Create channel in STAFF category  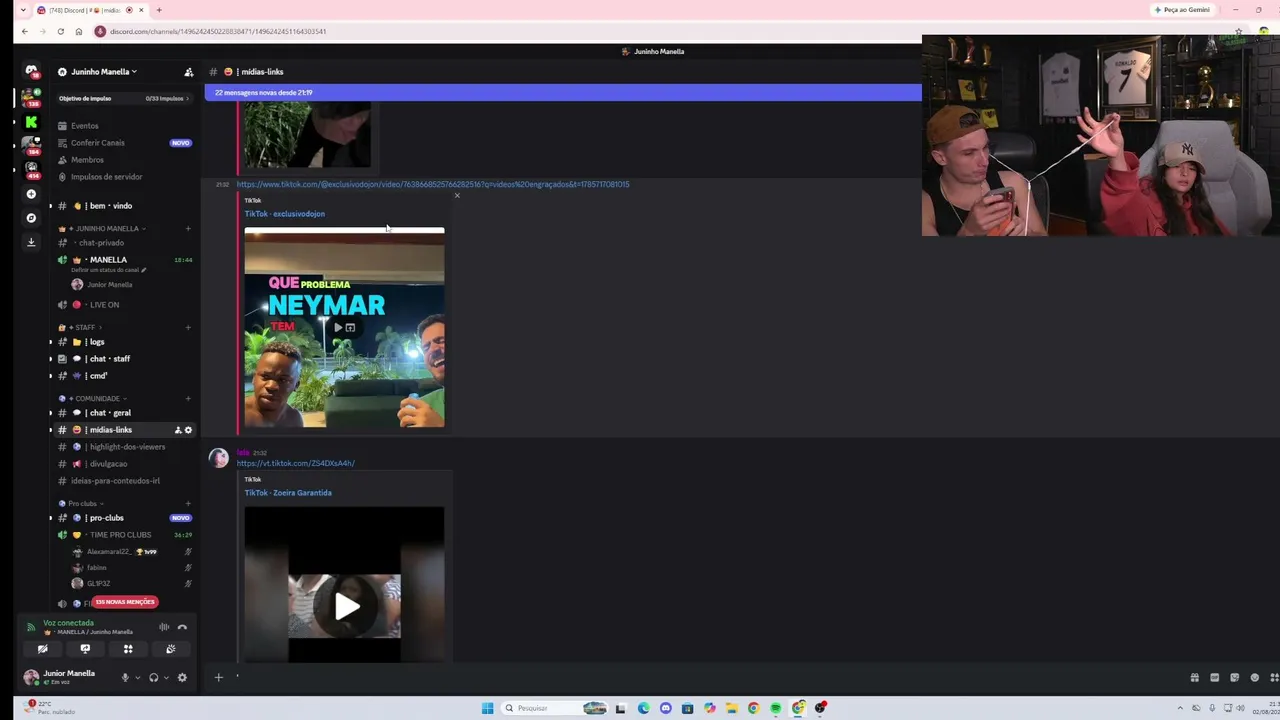(x=188, y=328)
